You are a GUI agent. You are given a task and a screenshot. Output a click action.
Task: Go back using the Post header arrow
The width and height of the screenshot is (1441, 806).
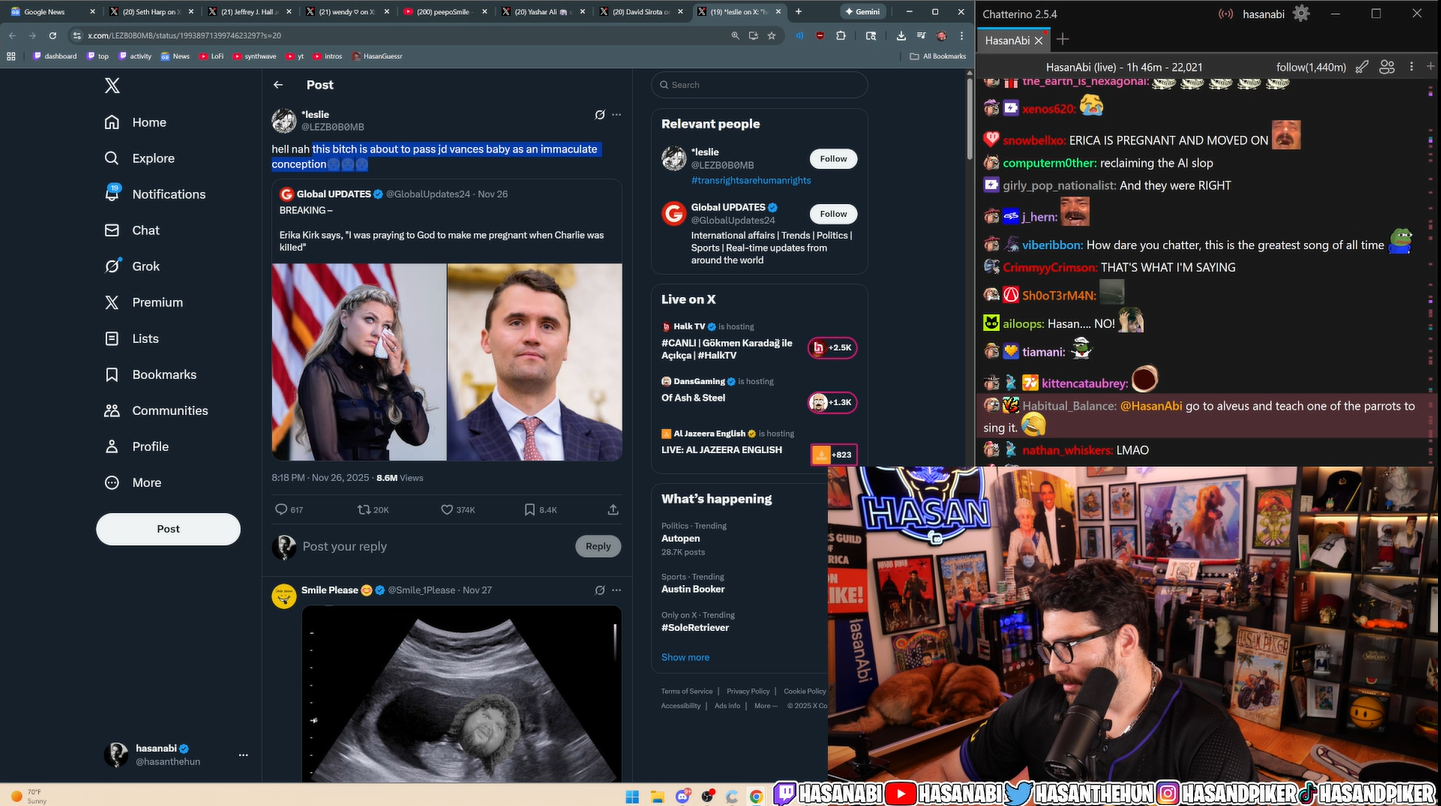[278, 85]
